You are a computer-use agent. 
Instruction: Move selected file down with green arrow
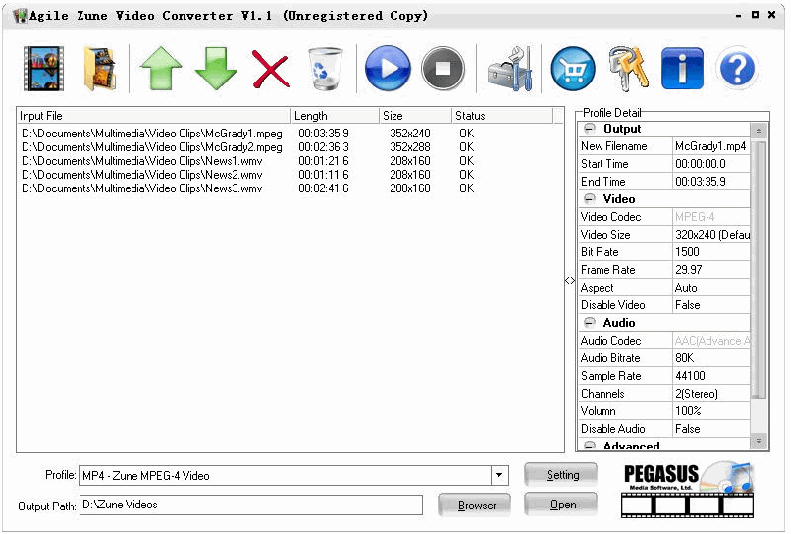click(216, 68)
